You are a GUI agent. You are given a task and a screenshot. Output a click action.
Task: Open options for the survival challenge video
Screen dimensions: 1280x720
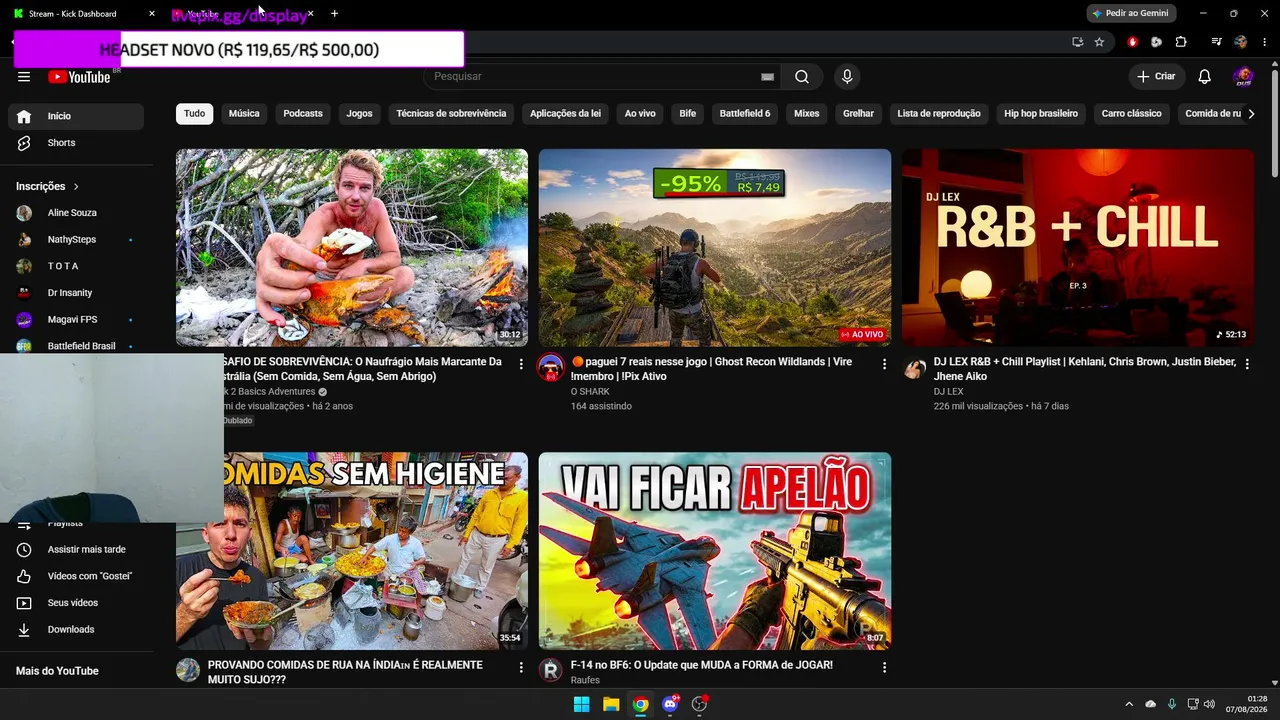(521, 364)
